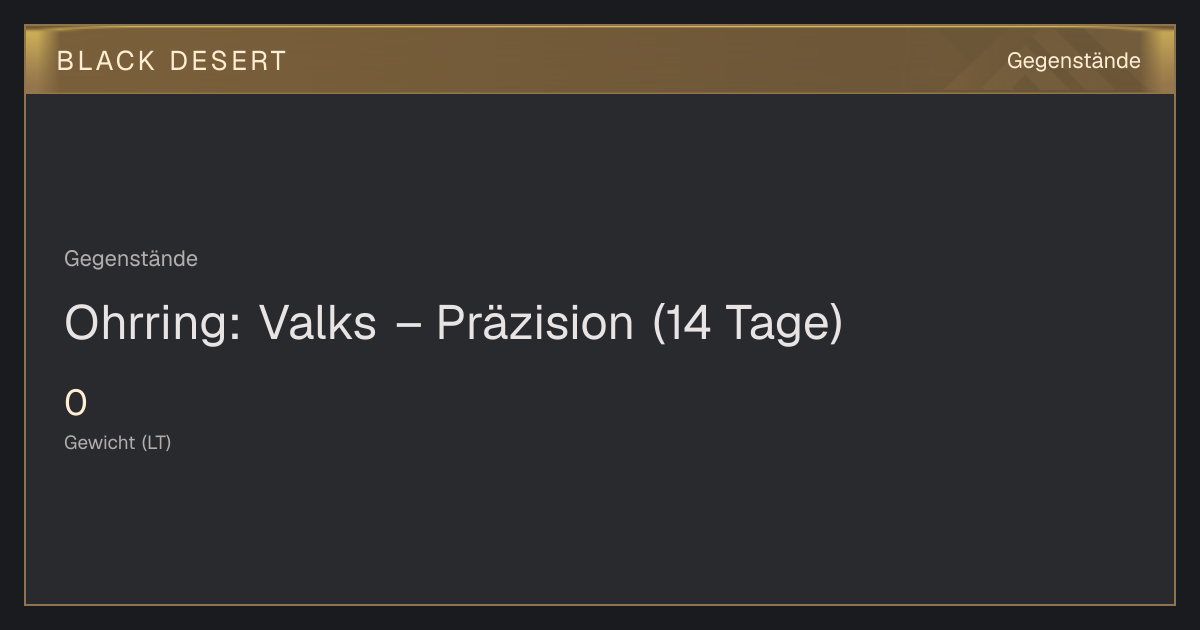Click the dash between Valks and Präzision
Viewport: 1200px width, 630px height.
(x=406, y=325)
